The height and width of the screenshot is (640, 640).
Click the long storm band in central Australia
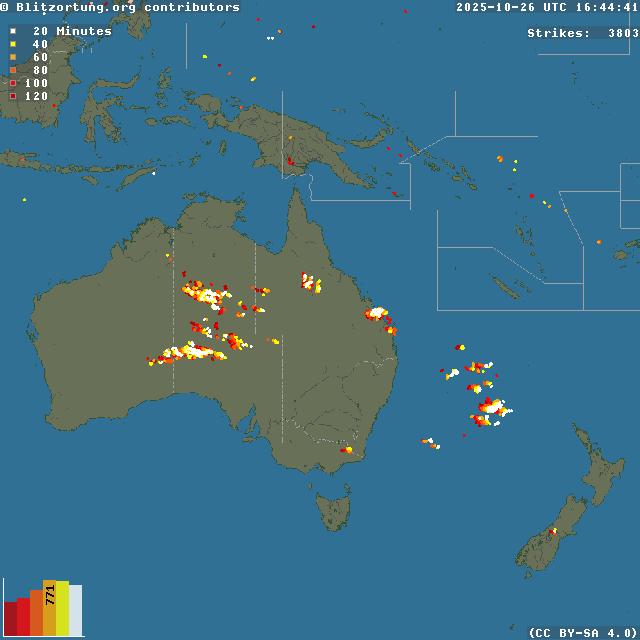point(190,352)
